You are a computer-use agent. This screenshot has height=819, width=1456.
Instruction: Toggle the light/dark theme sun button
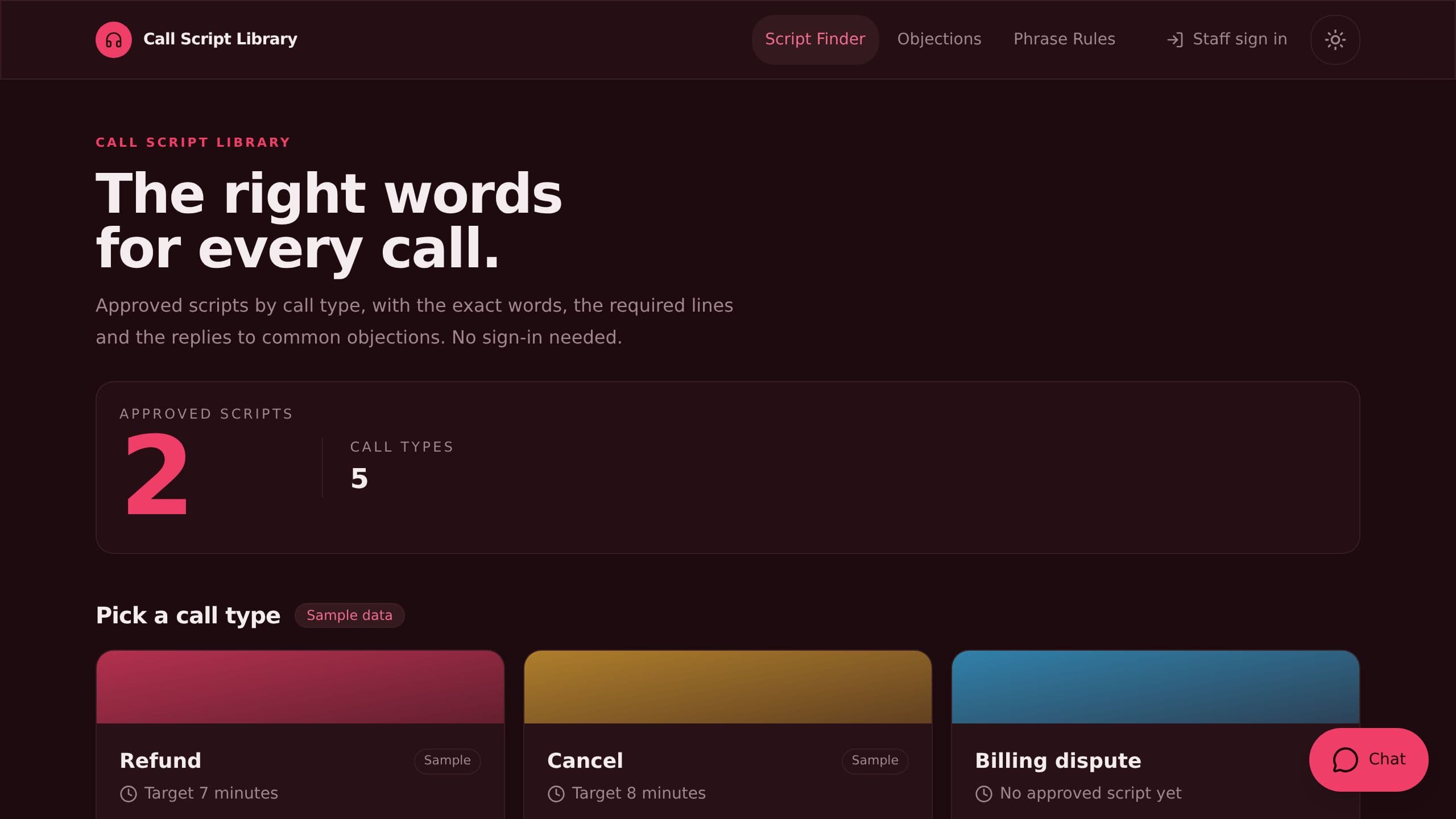[x=1335, y=40]
